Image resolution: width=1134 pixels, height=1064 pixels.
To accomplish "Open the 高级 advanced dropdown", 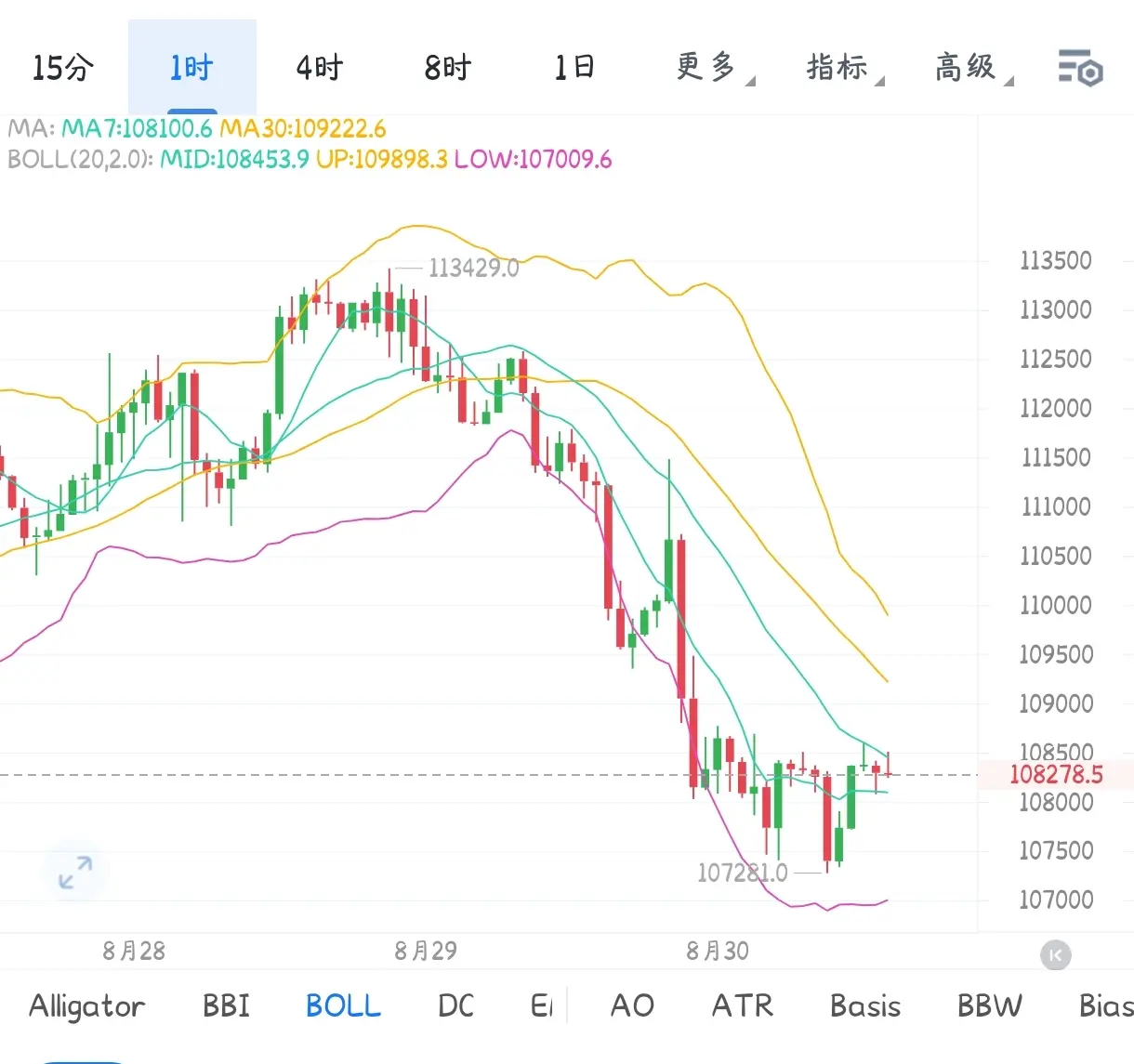I will click(x=973, y=68).
